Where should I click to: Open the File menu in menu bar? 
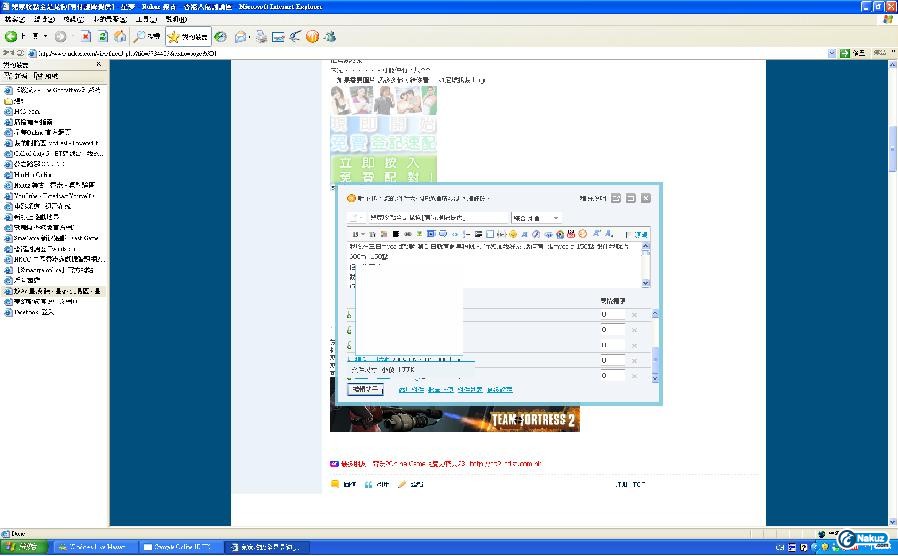(14, 19)
